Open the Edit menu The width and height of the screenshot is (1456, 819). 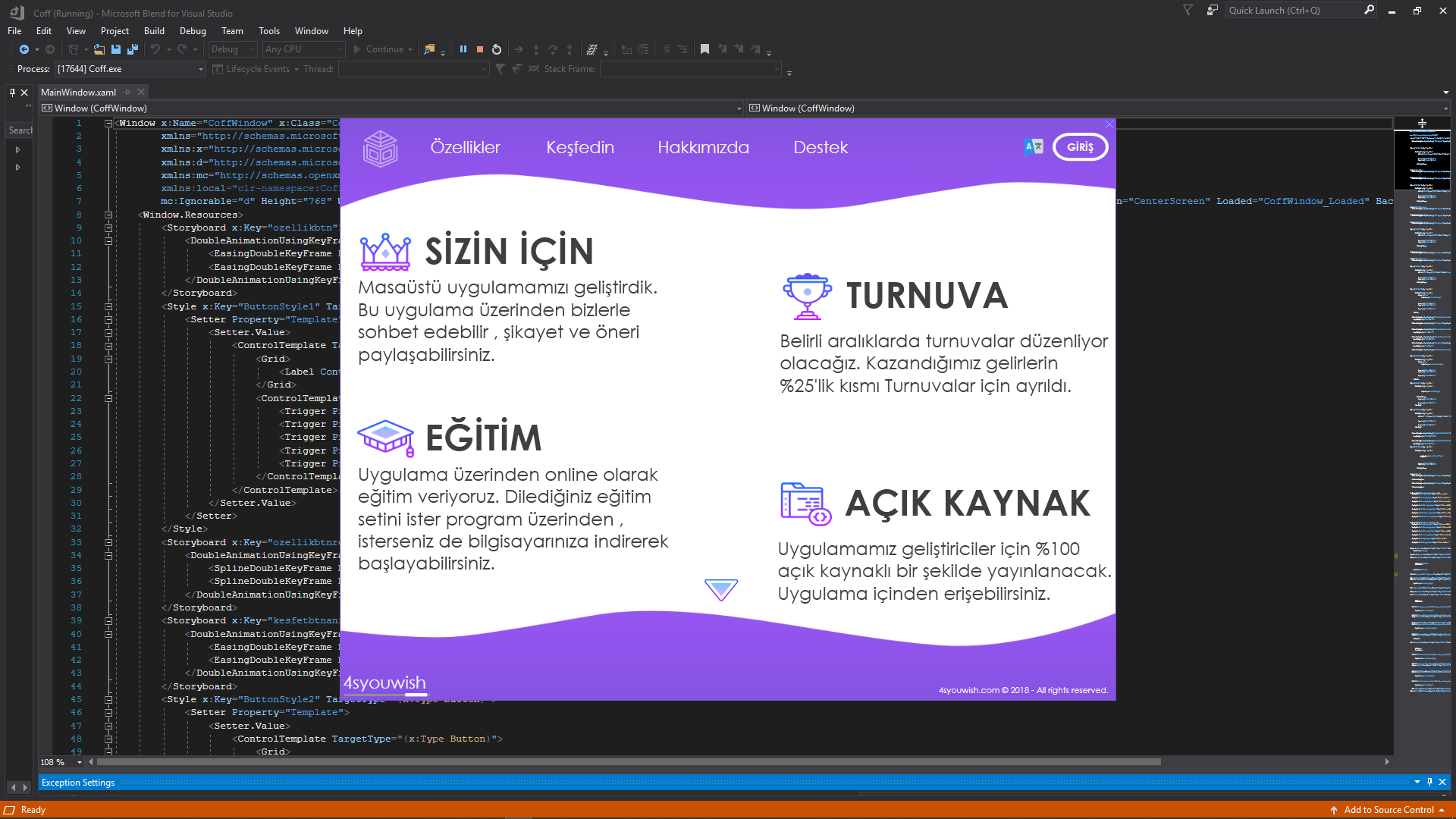point(44,31)
